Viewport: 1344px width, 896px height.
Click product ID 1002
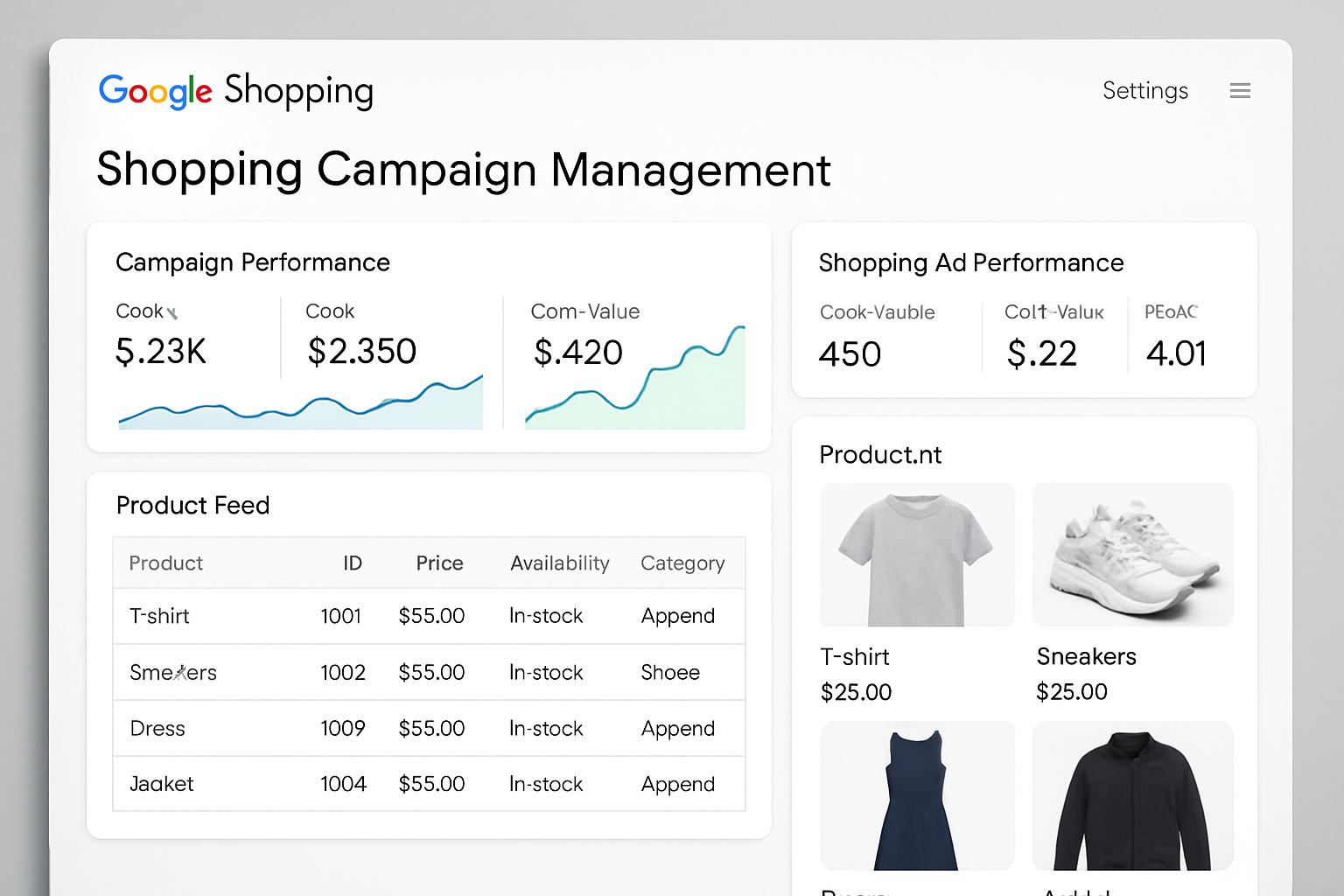coord(343,673)
